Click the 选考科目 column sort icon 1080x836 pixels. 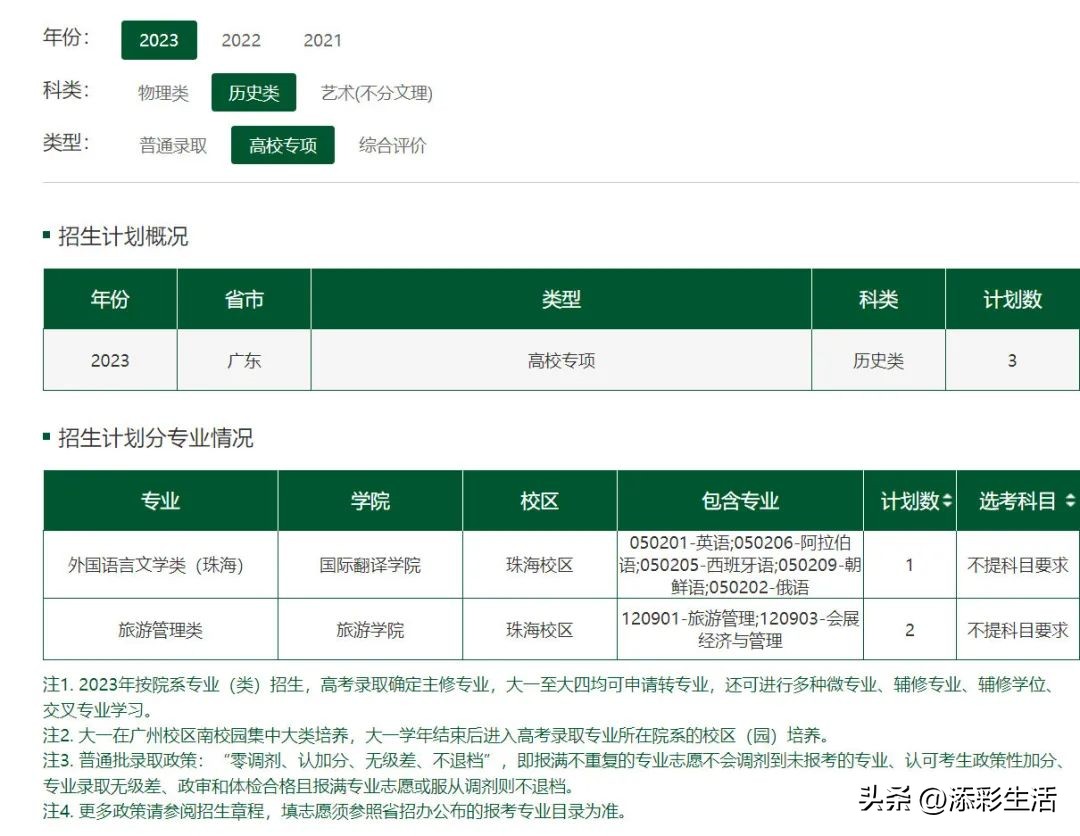point(1070,501)
